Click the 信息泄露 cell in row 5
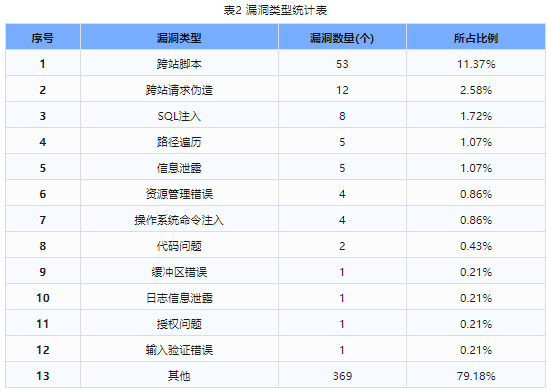The height and width of the screenshot is (391, 550). (x=179, y=168)
